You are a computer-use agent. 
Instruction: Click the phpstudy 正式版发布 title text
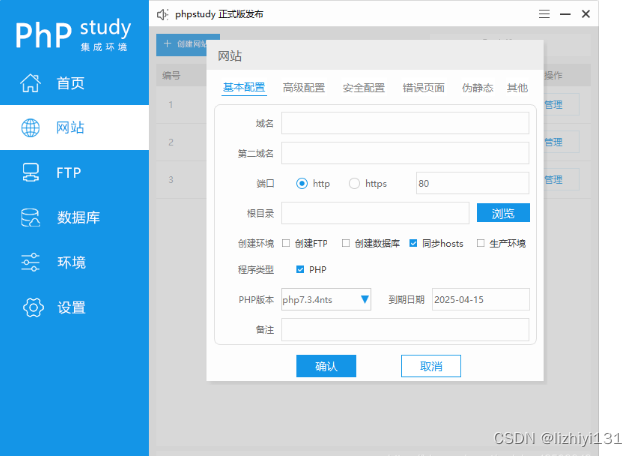219,14
